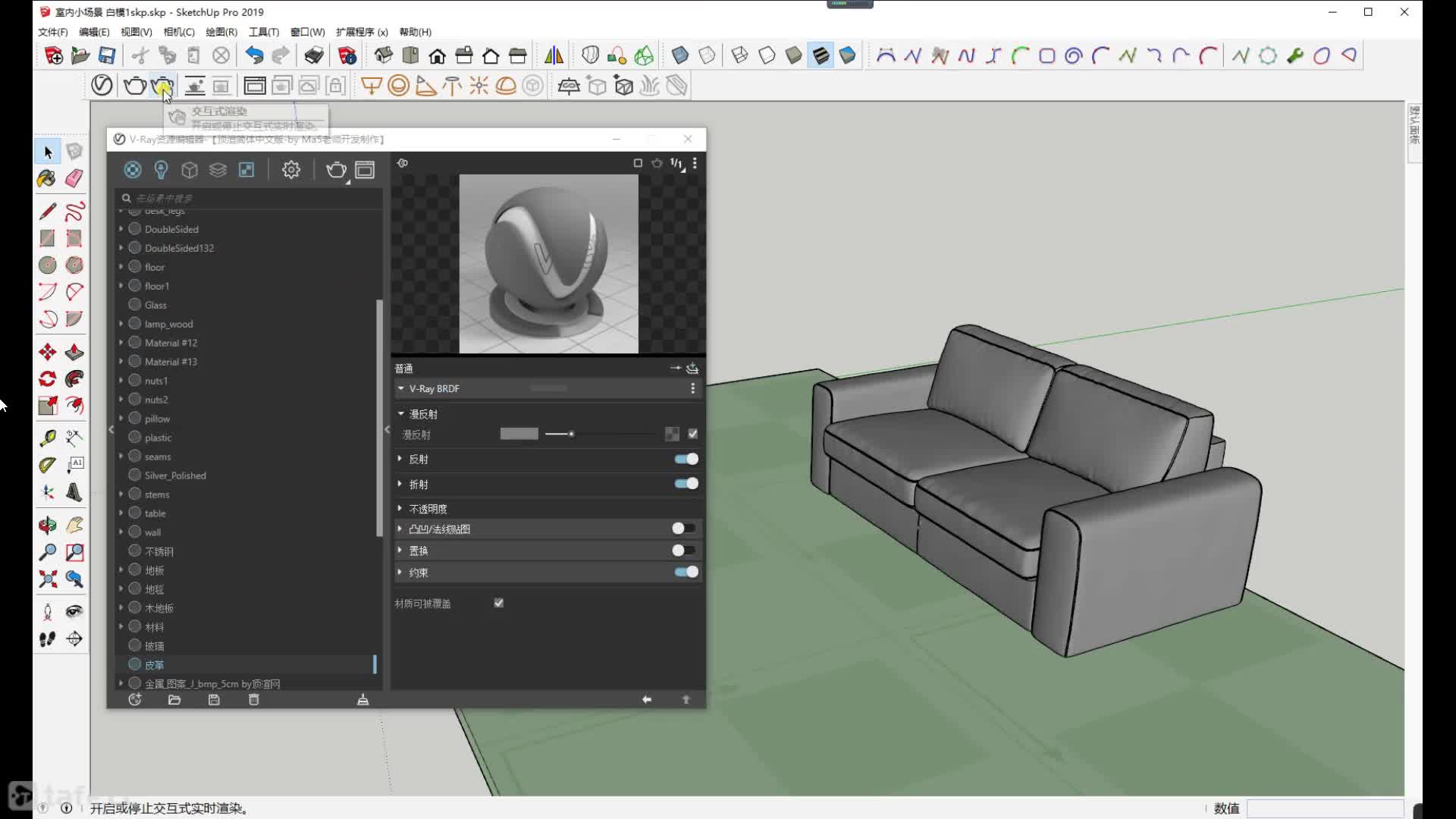Screen dimensions: 1456x819
Task: Collapse the 漫反射 section arrow
Action: tap(401, 414)
